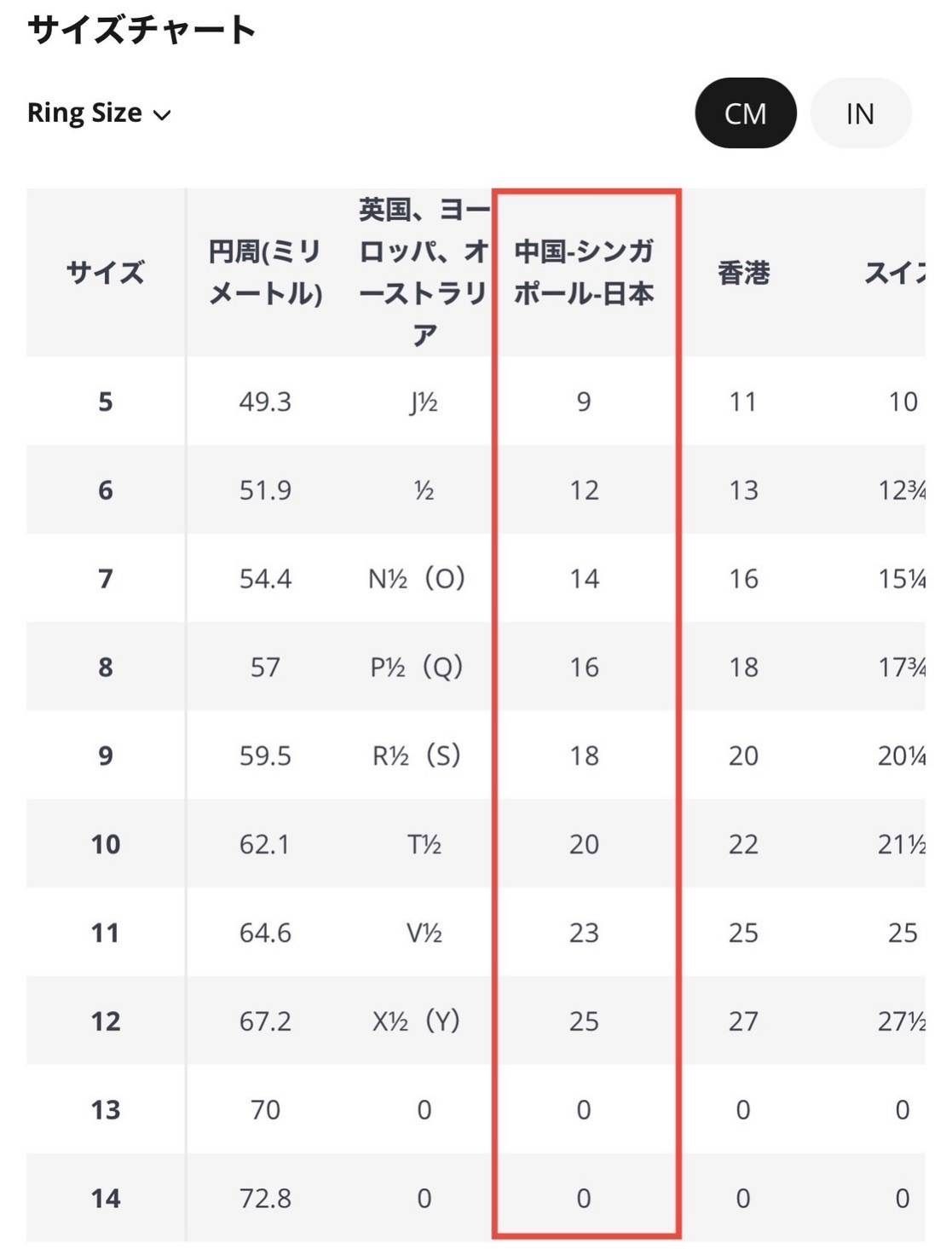Select size 5 row label
This screenshot has width=952, height=1249.
point(106,402)
